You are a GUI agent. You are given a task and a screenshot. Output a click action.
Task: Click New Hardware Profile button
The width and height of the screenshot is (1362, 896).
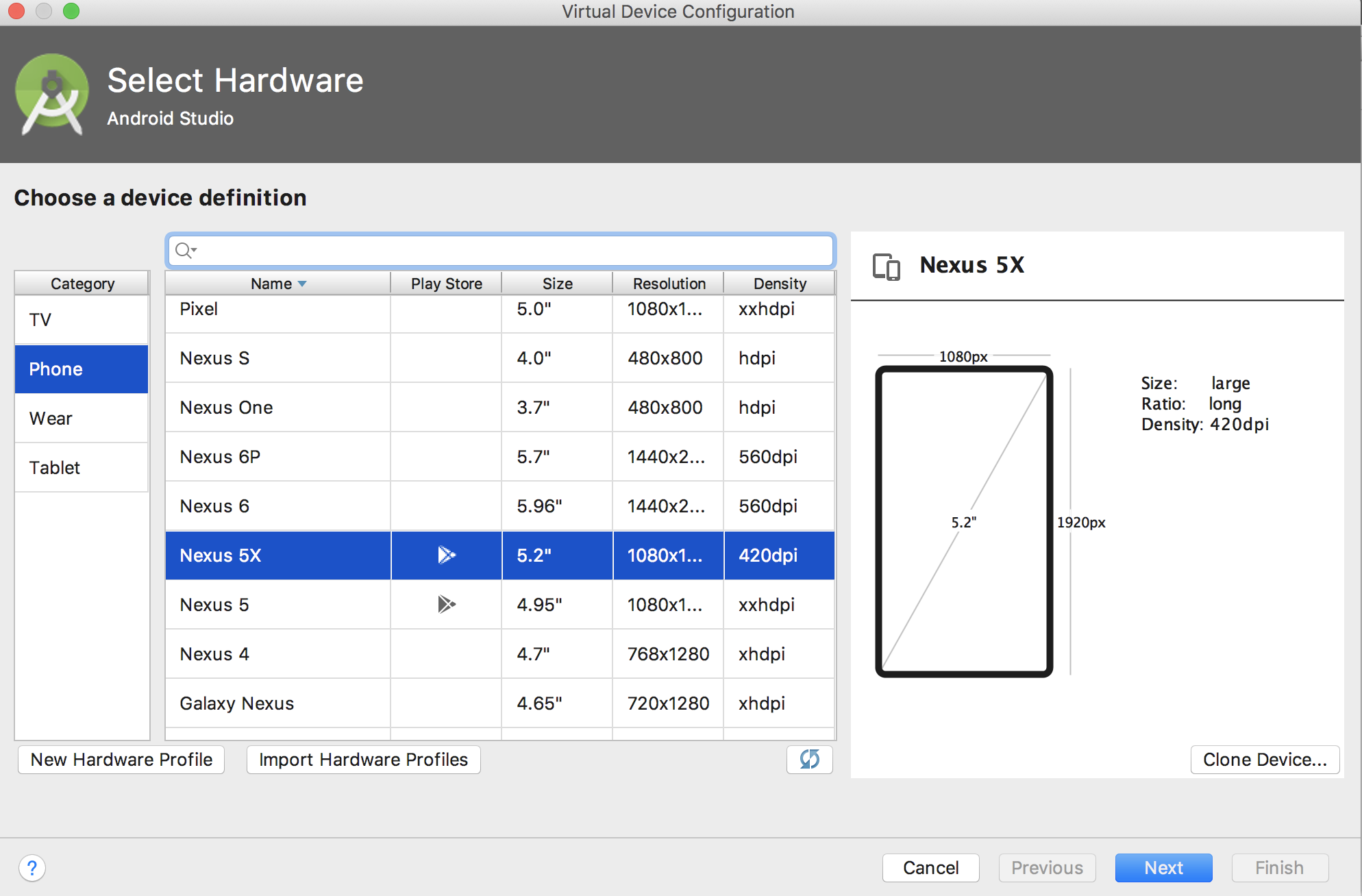point(121,760)
